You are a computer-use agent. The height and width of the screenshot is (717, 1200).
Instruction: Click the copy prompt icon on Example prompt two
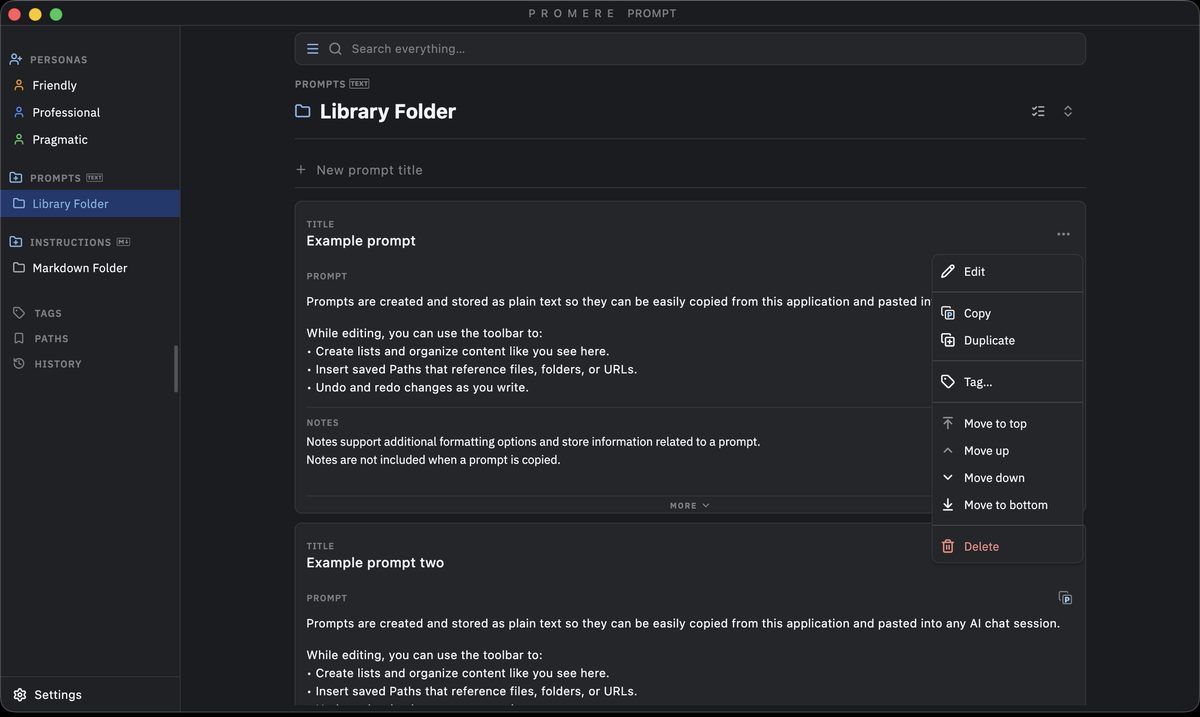point(1065,598)
